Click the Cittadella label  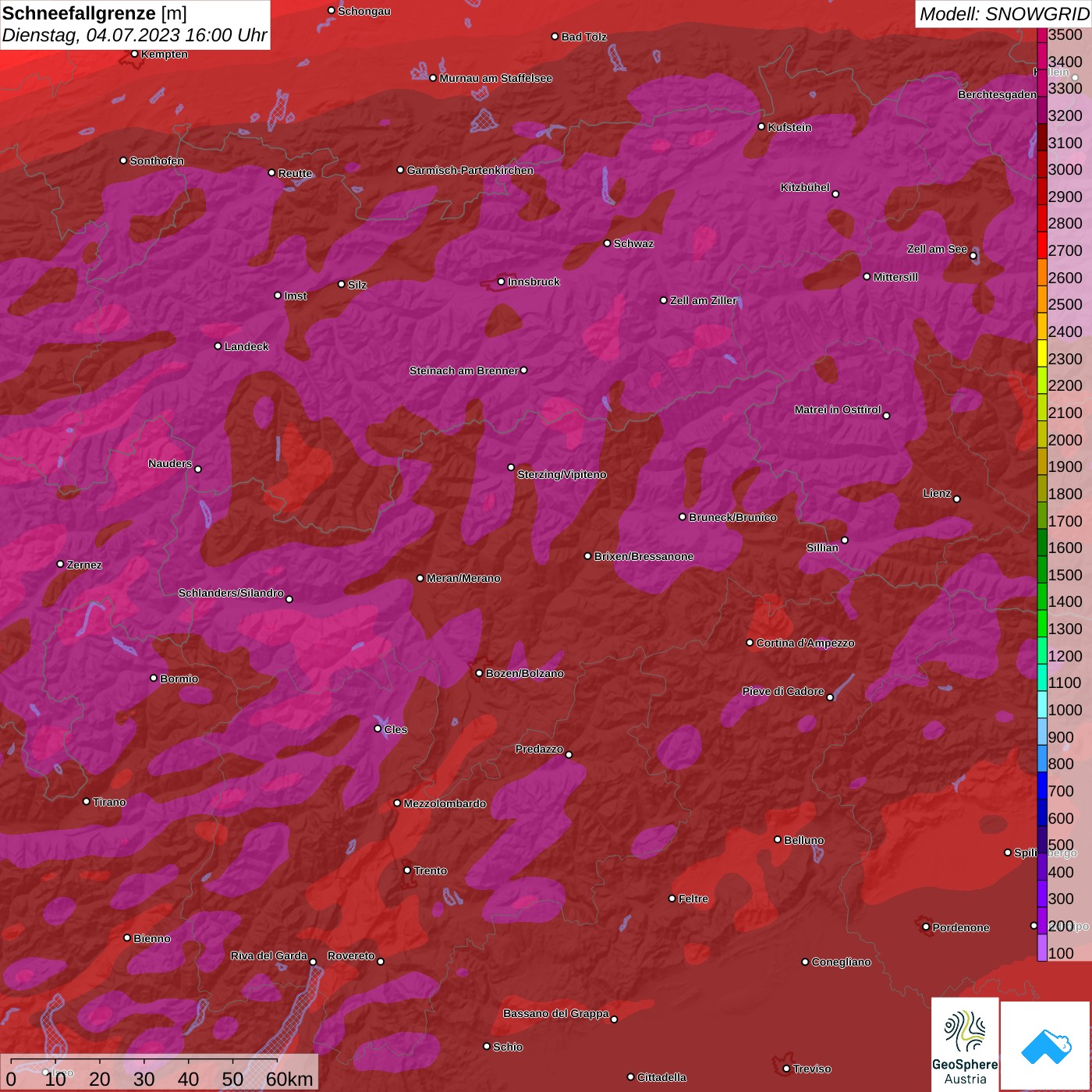(x=661, y=1077)
